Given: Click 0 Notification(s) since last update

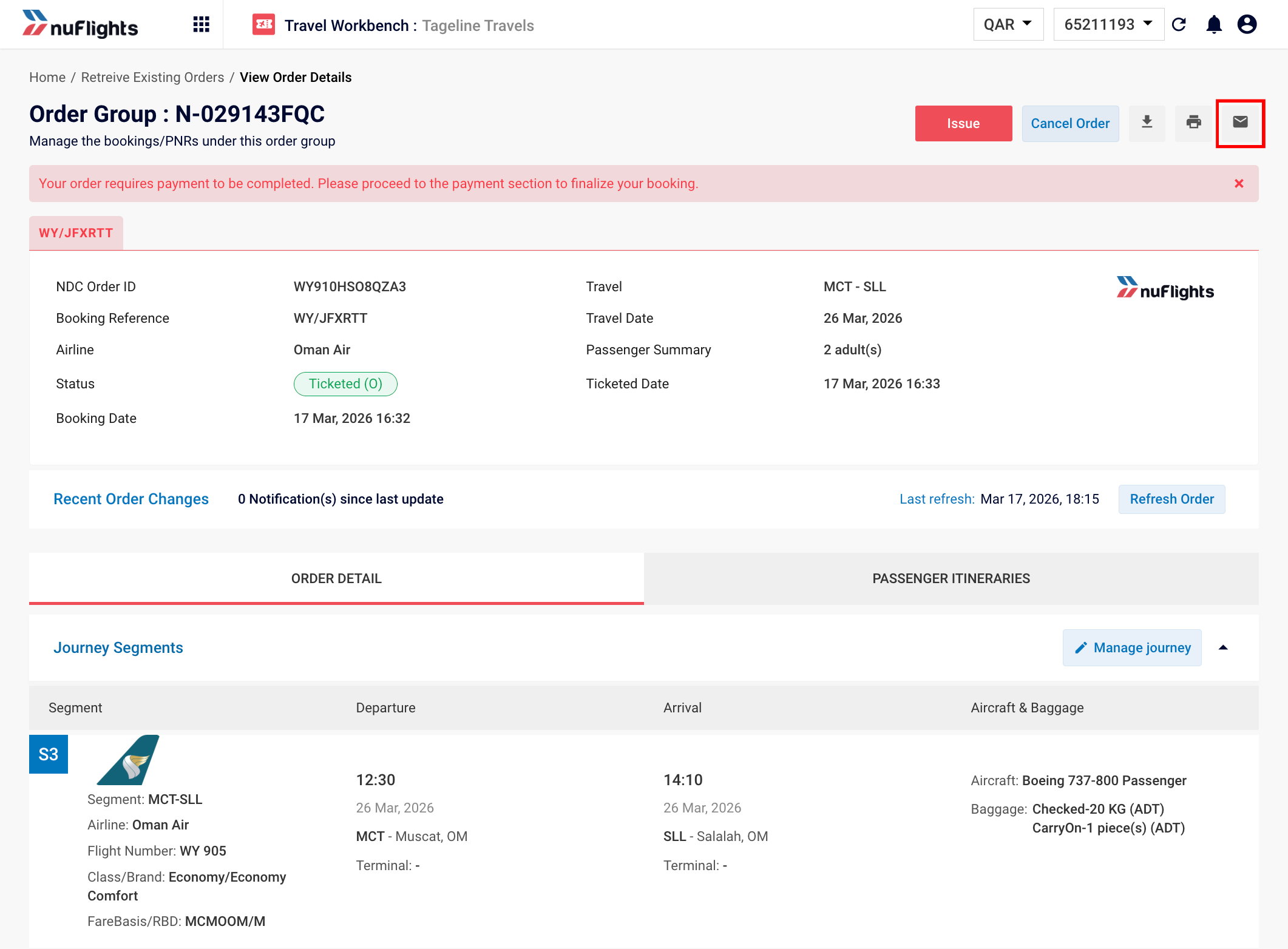Looking at the screenshot, I should tap(341, 499).
